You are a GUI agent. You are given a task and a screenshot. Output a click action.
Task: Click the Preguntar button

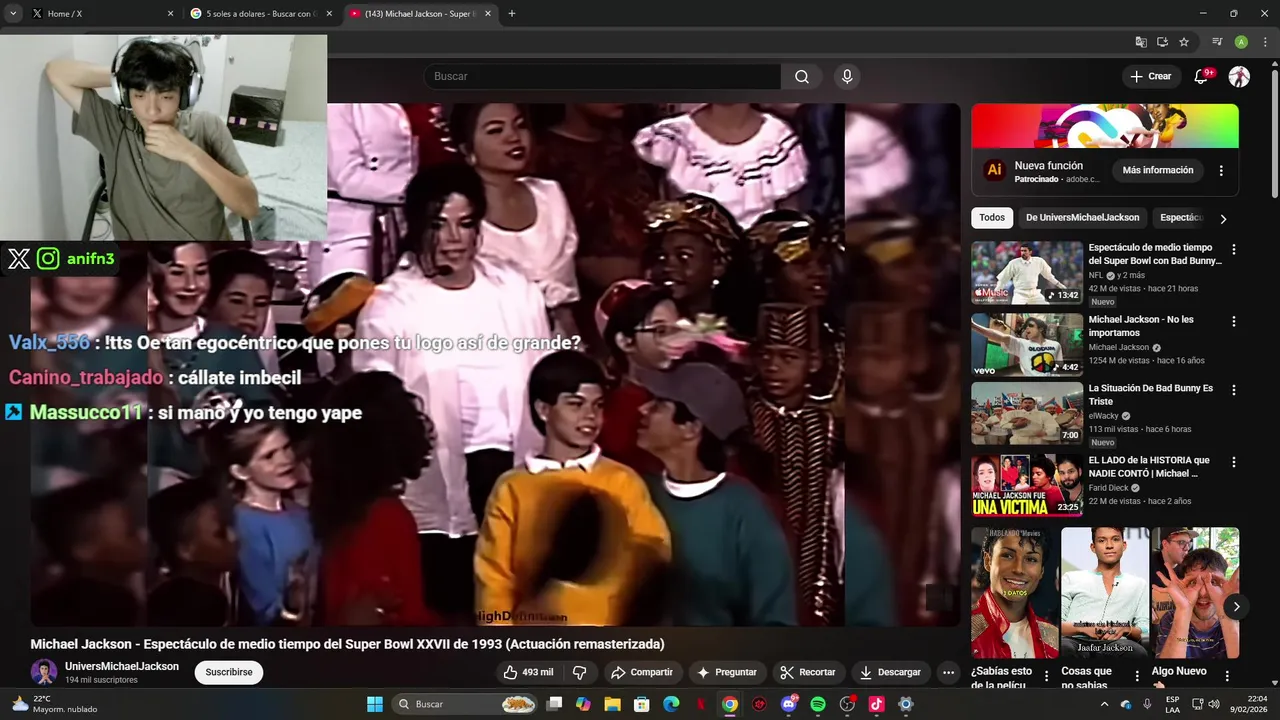tap(727, 672)
